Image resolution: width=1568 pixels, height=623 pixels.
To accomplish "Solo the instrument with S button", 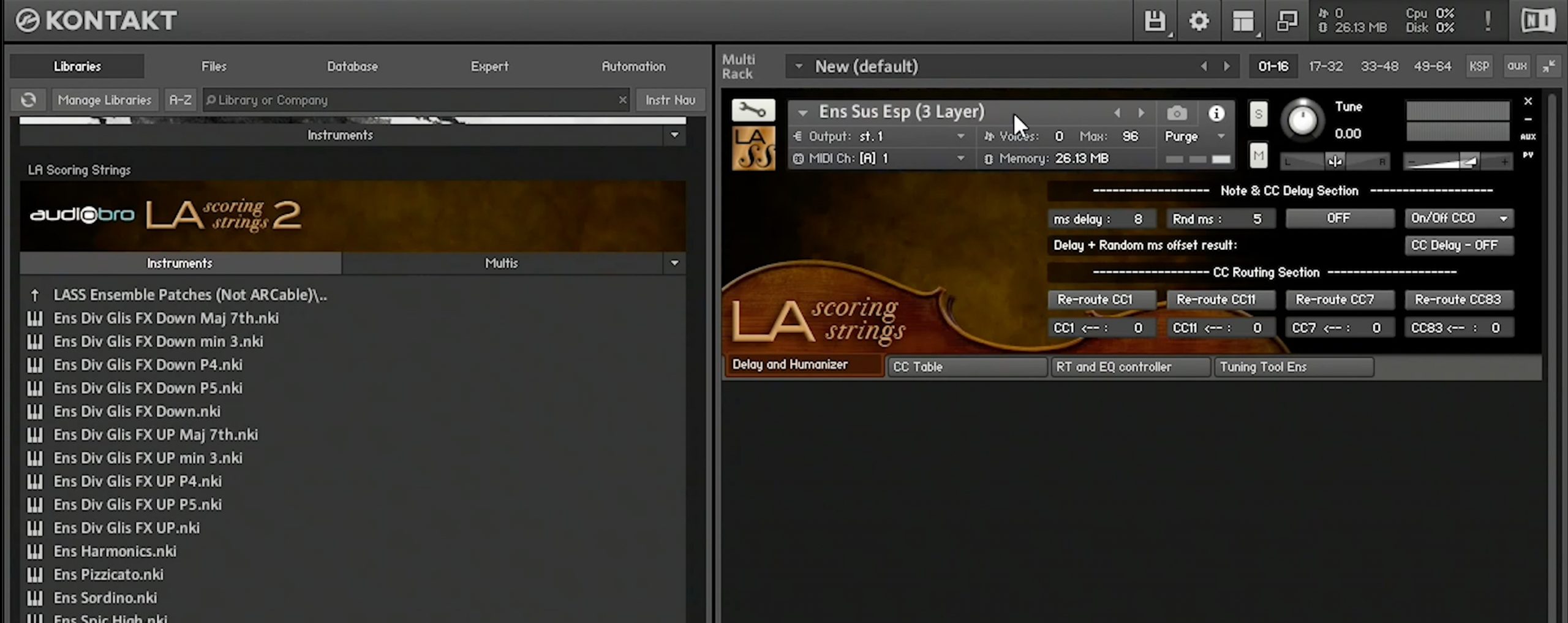I will pos(1258,114).
